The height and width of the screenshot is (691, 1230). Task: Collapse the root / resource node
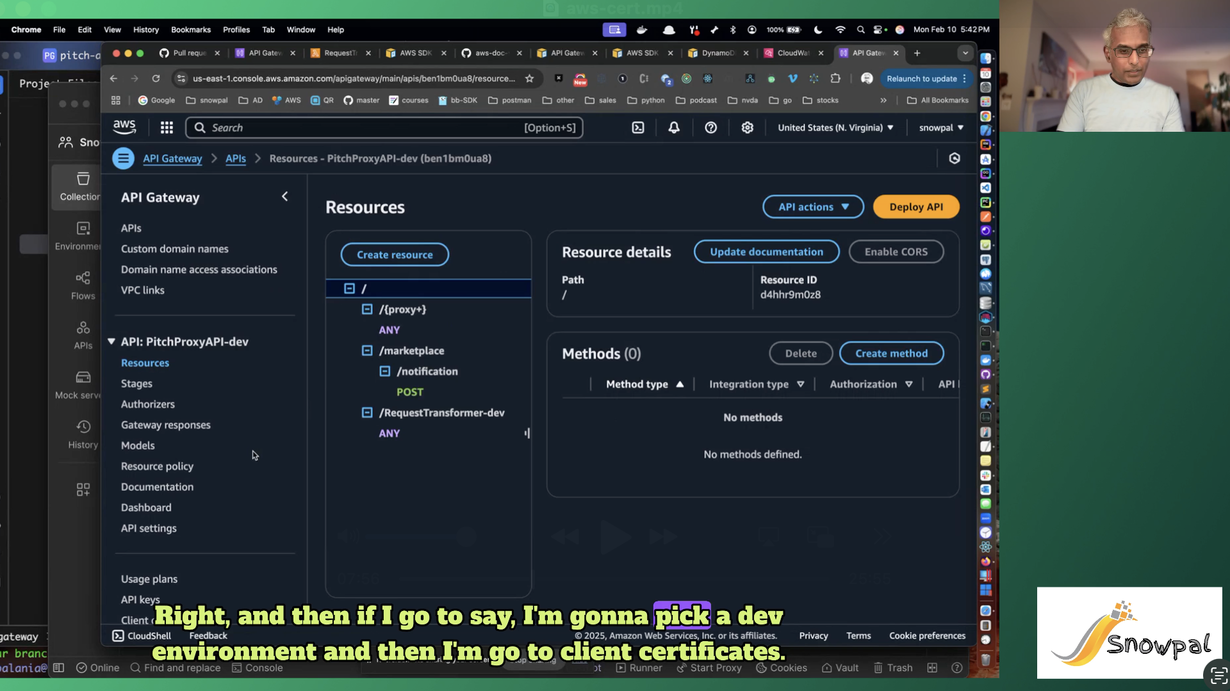click(349, 289)
